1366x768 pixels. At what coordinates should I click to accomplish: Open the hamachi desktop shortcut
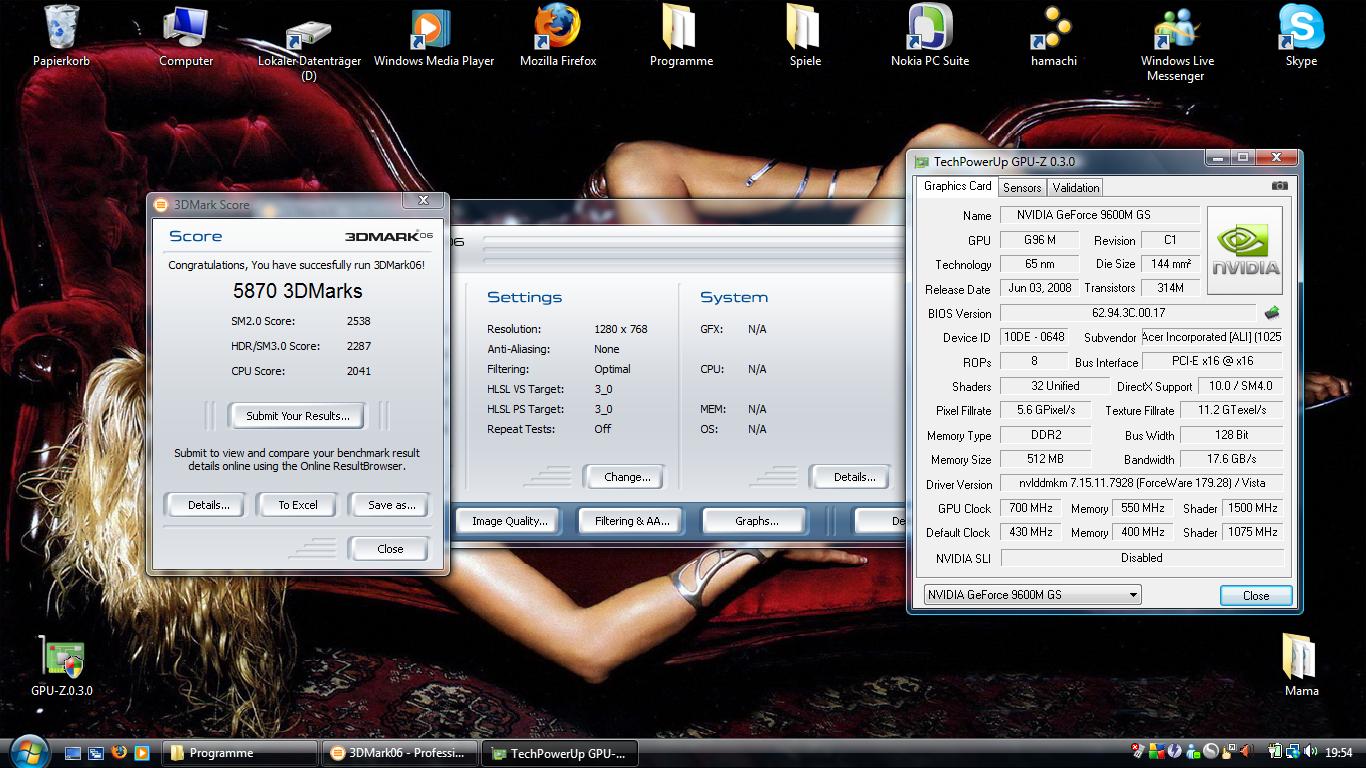point(1053,29)
